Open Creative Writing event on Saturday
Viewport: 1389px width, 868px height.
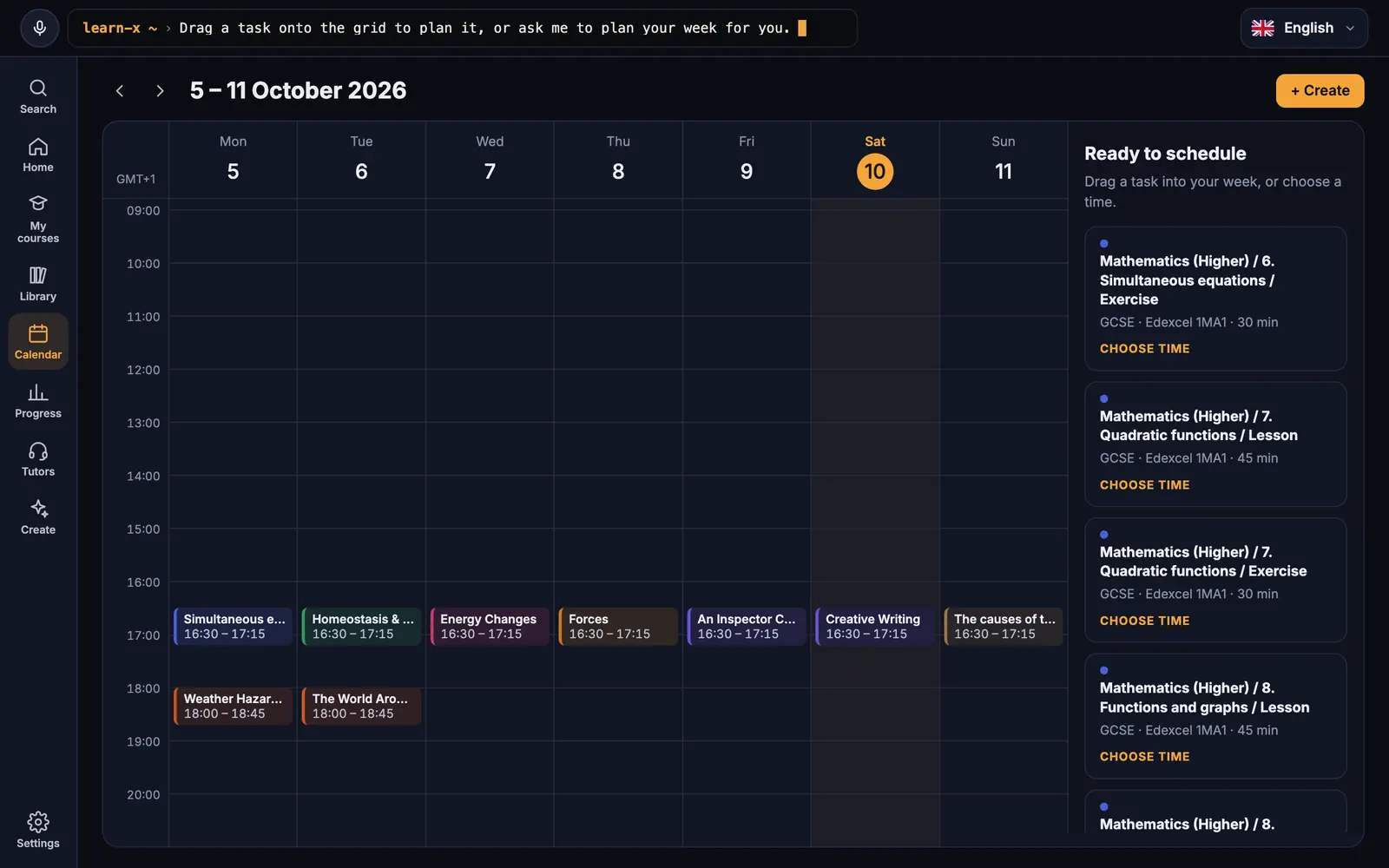pos(875,626)
